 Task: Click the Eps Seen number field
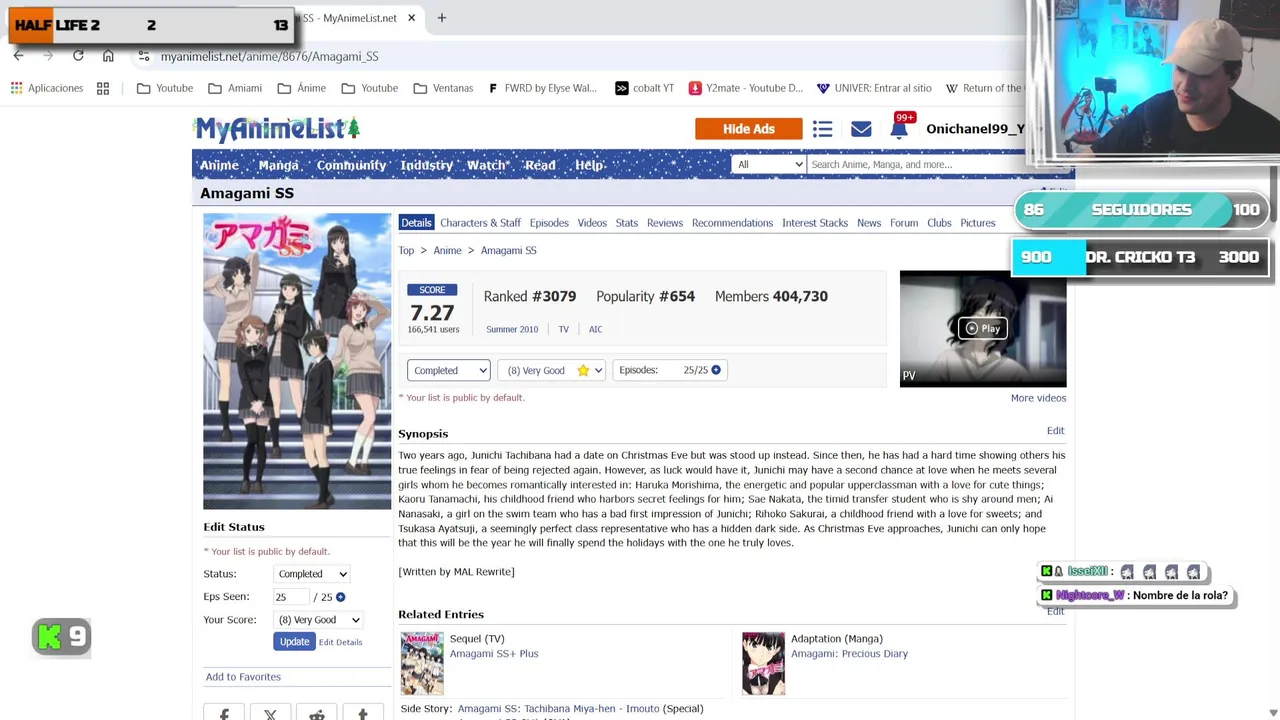[x=290, y=597]
